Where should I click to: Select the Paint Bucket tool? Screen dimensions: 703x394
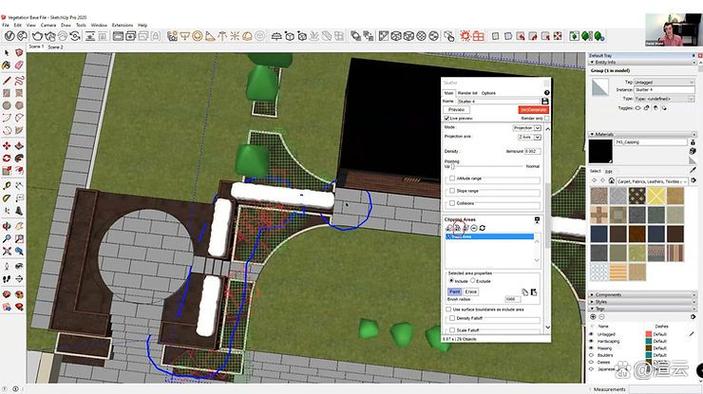6,65
